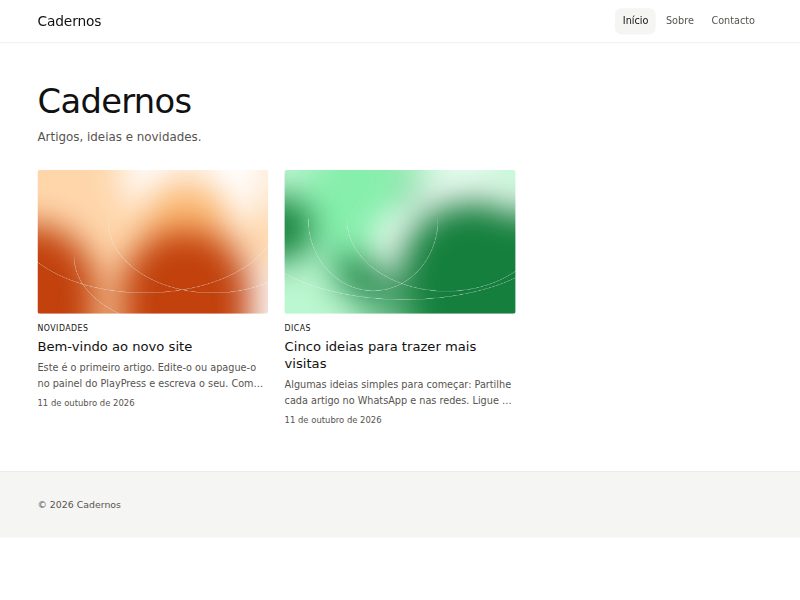Click the excerpt starting 'Algumas ideias simples'
Viewport: 800px width, 600px height.
tap(398, 392)
